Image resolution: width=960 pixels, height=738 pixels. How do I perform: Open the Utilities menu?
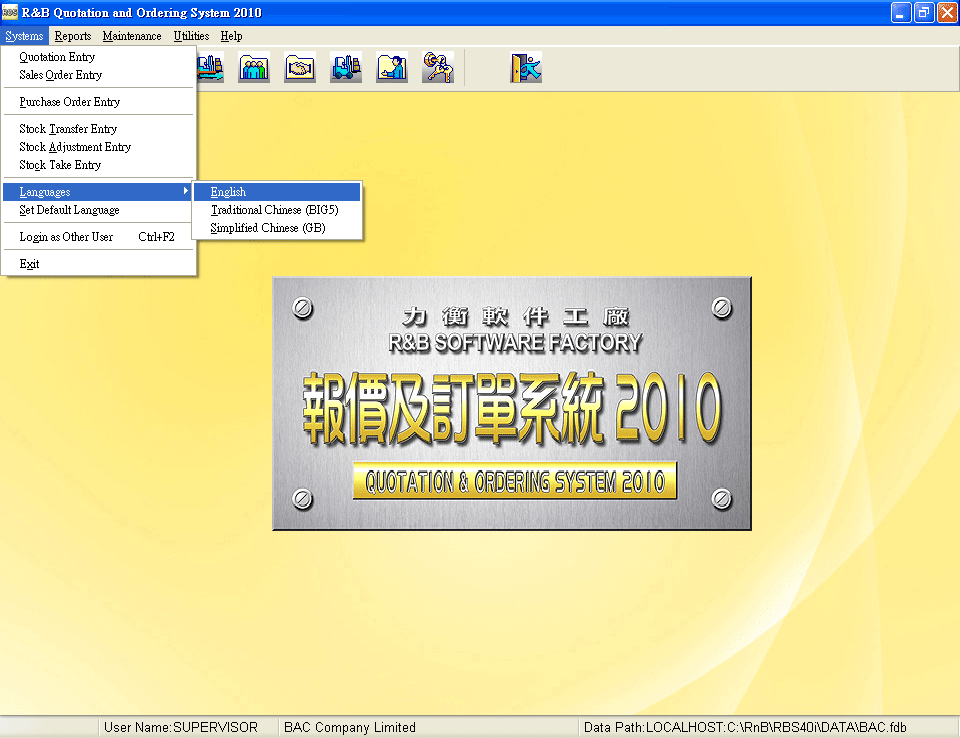click(x=191, y=36)
